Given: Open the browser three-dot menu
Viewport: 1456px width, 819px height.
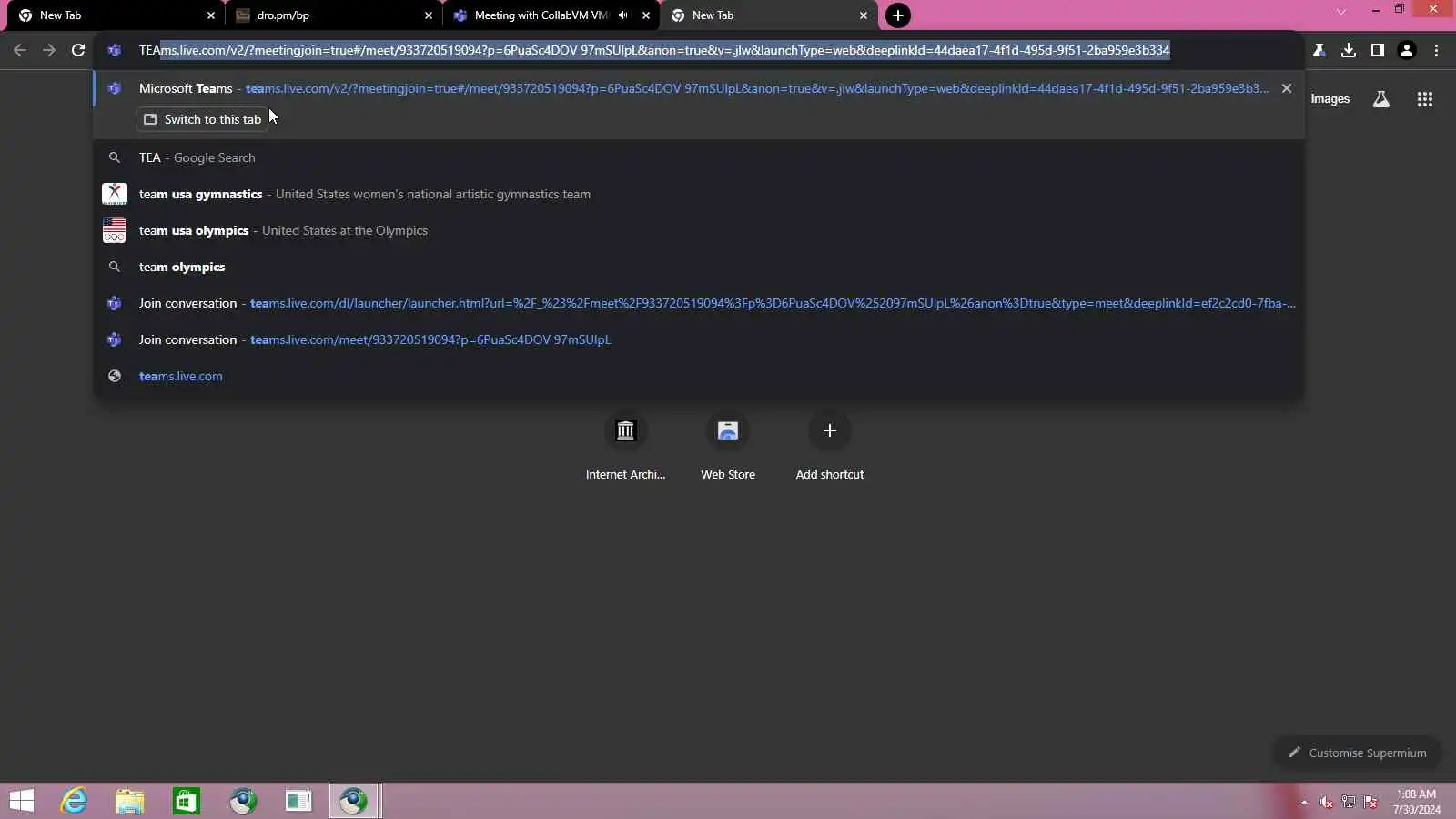Looking at the screenshot, I should coord(1436,50).
